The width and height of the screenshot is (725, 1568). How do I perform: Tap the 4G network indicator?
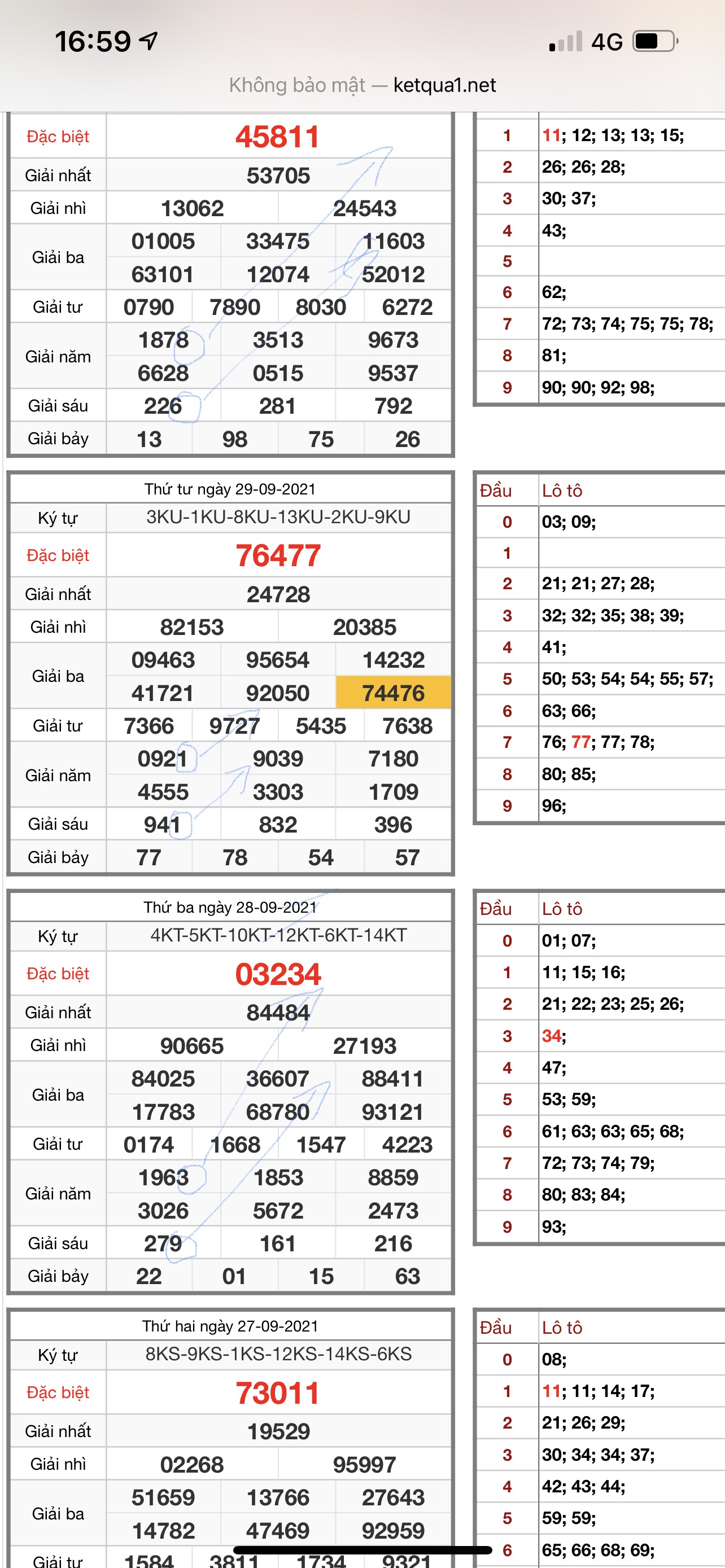coord(607,42)
